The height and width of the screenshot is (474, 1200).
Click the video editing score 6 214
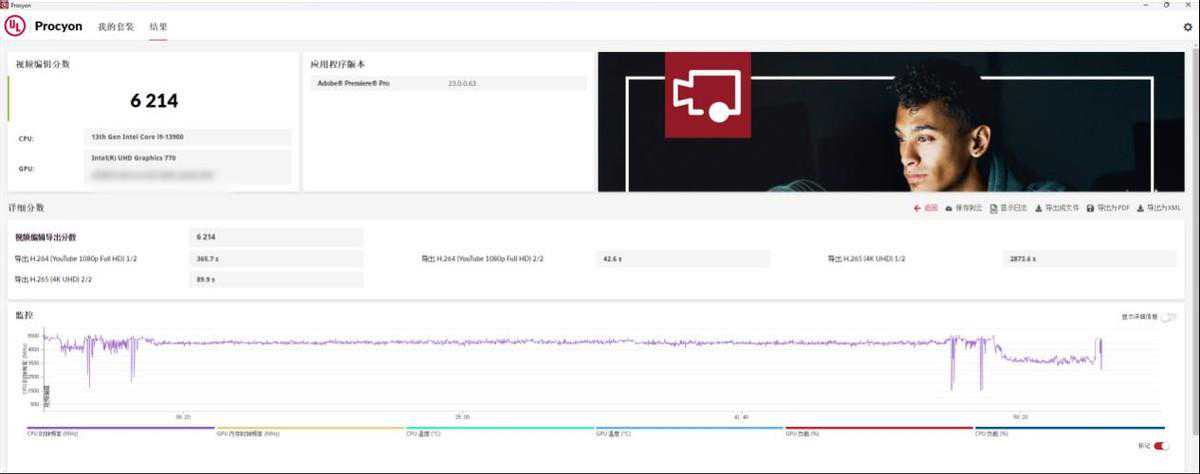click(x=154, y=100)
